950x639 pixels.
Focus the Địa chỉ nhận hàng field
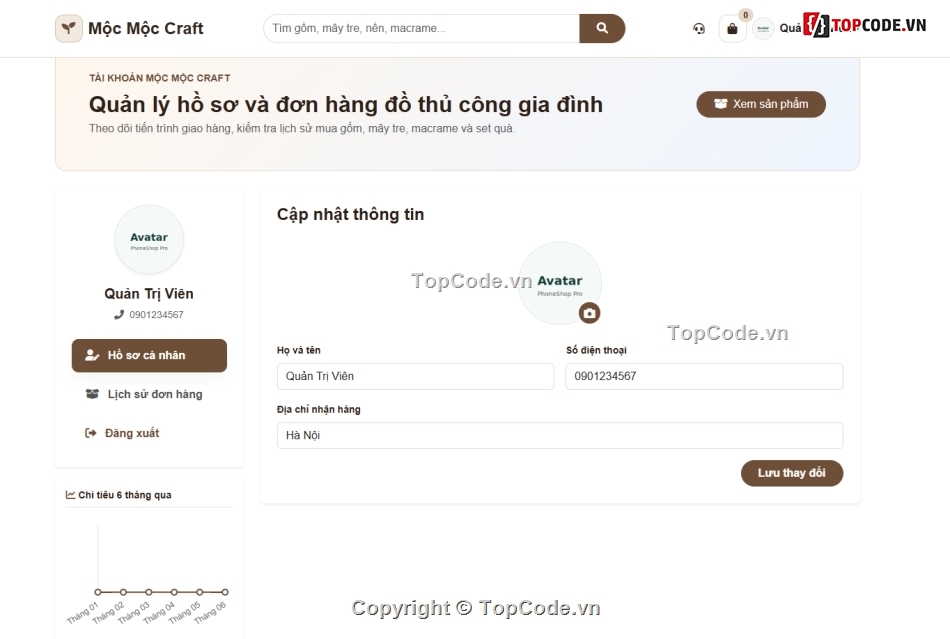[x=560, y=435]
